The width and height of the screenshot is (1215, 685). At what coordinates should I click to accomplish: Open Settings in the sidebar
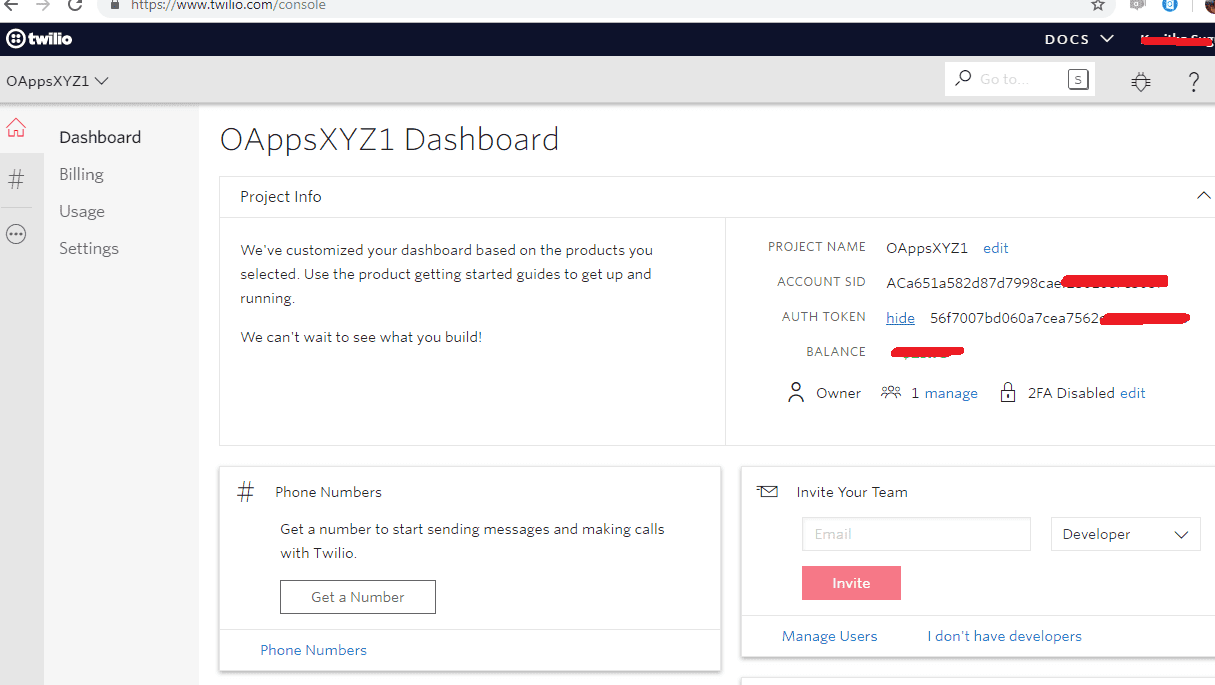pyautogui.click(x=89, y=248)
